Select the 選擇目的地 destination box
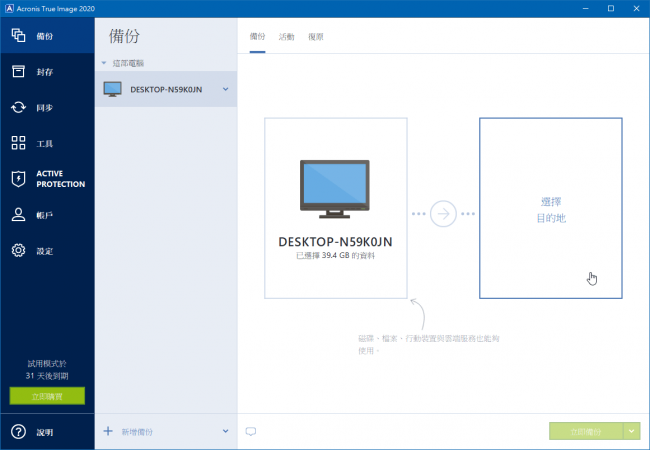 tap(550, 208)
